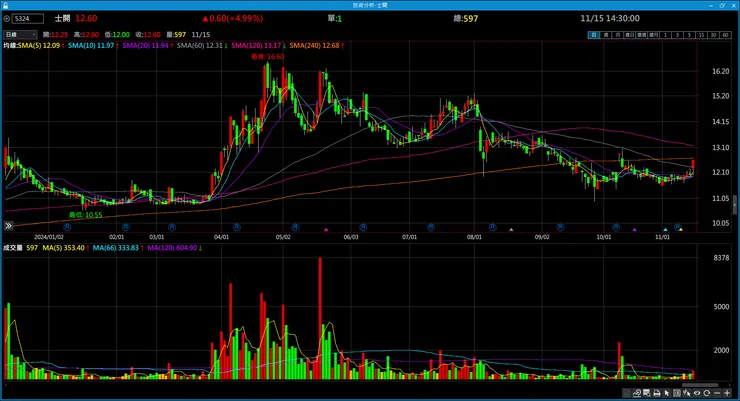Switch to the 週 weekly period button

pyautogui.click(x=606, y=35)
